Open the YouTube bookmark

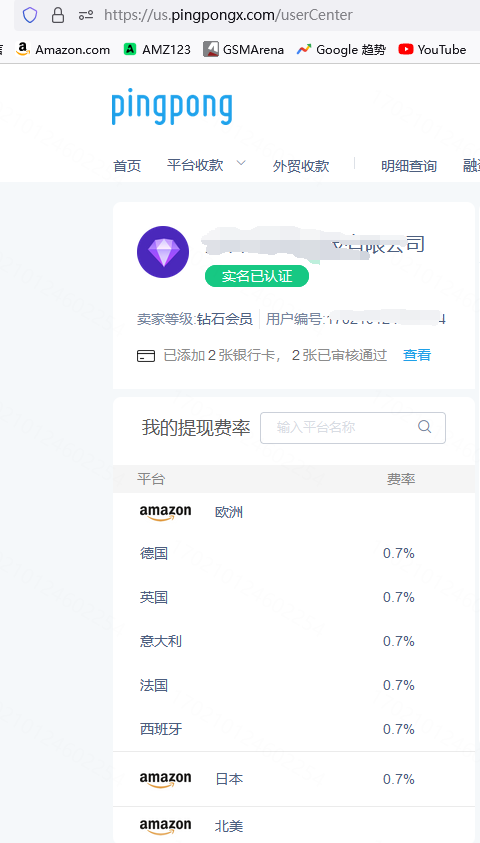[x=432, y=49]
